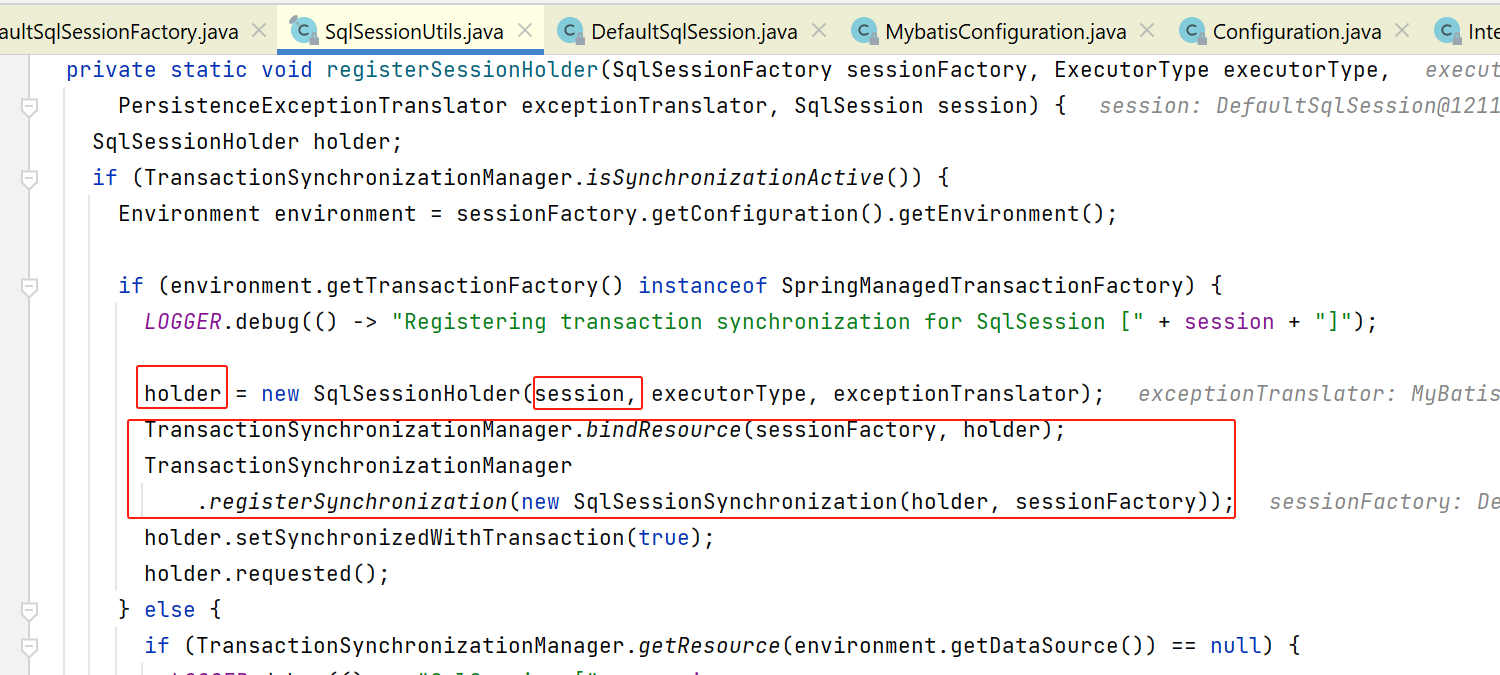This screenshot has height=675, width=1500.
Task: Fold the else block in the gutter
Action: pyautogui.click(x=29, y=610)
